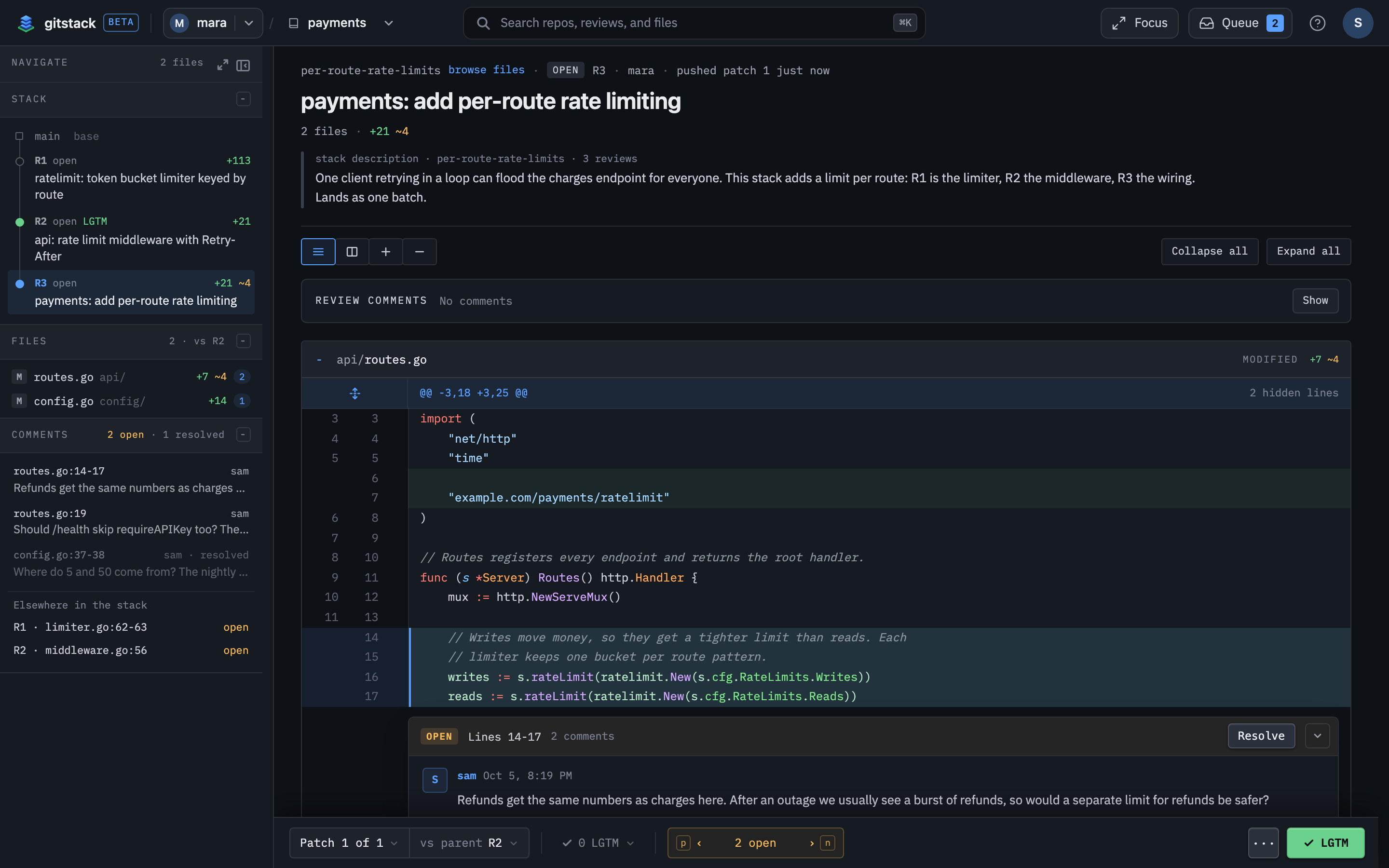
Task: Collapse the FILES section
Action: (244, 341)
